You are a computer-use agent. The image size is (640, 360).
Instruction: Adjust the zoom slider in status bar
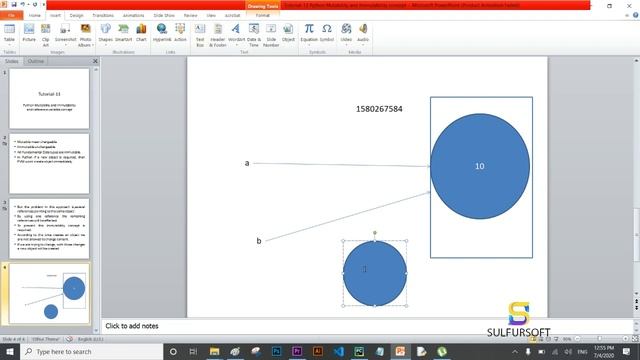(600, 339)
